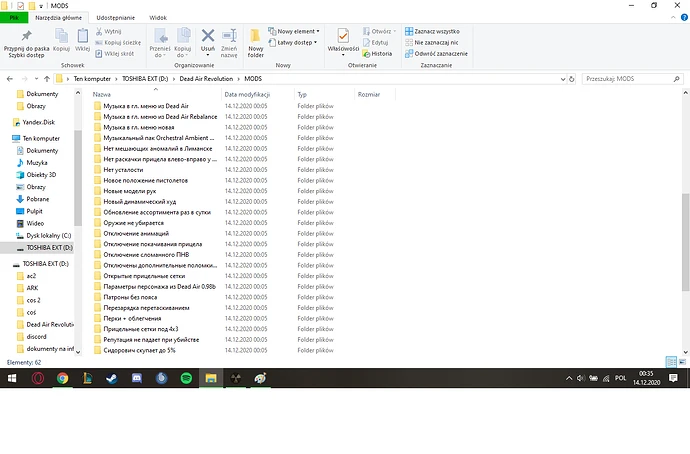Click the Edytuj edit option

(x=375, y=43)
